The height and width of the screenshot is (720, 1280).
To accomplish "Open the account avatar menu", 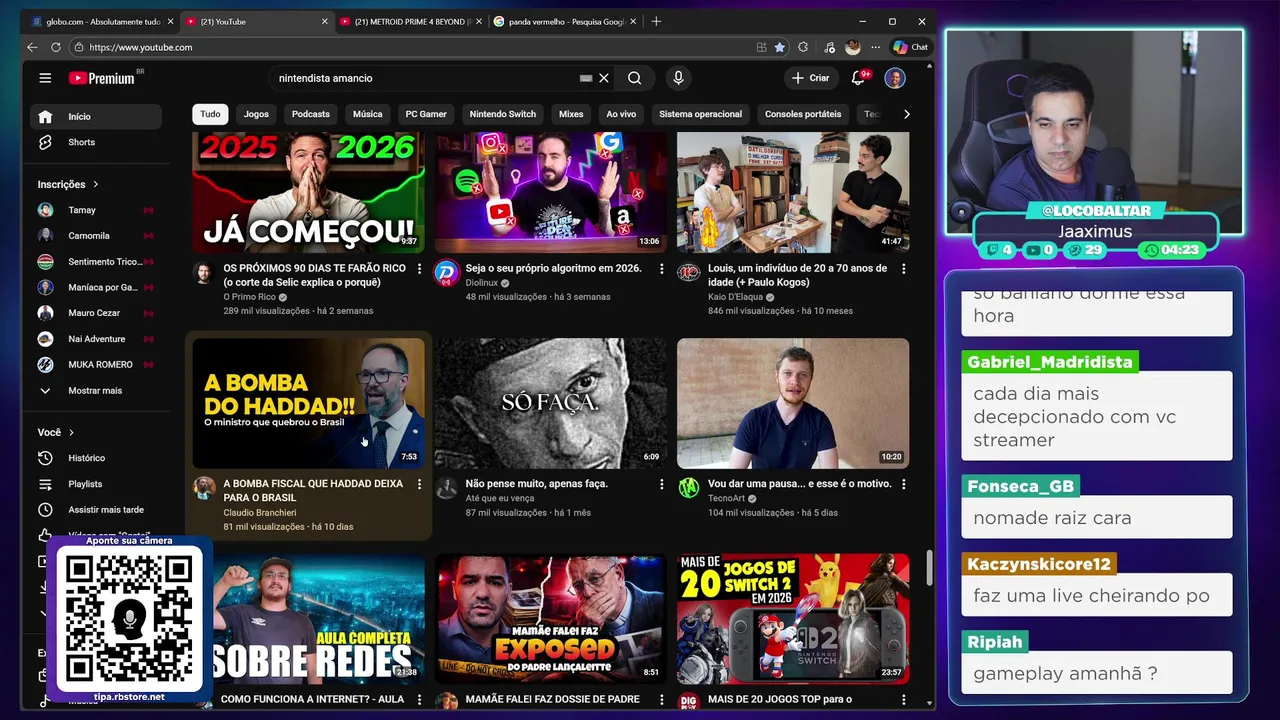I will point(895,78).
